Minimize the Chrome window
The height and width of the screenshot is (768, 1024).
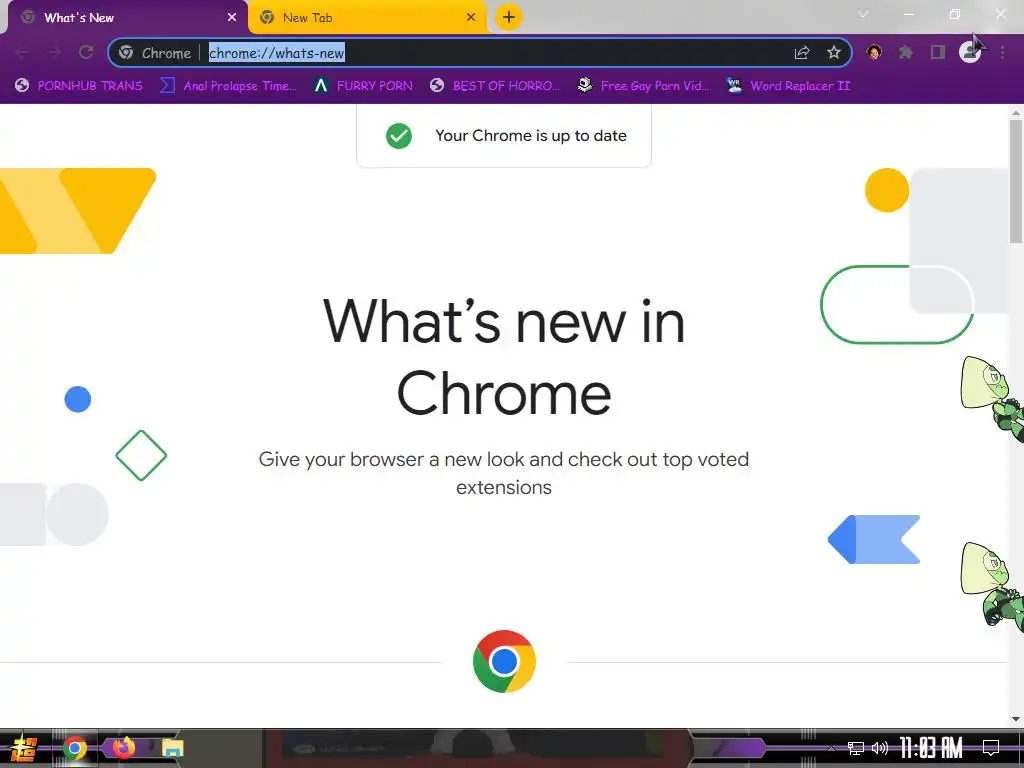908,14
